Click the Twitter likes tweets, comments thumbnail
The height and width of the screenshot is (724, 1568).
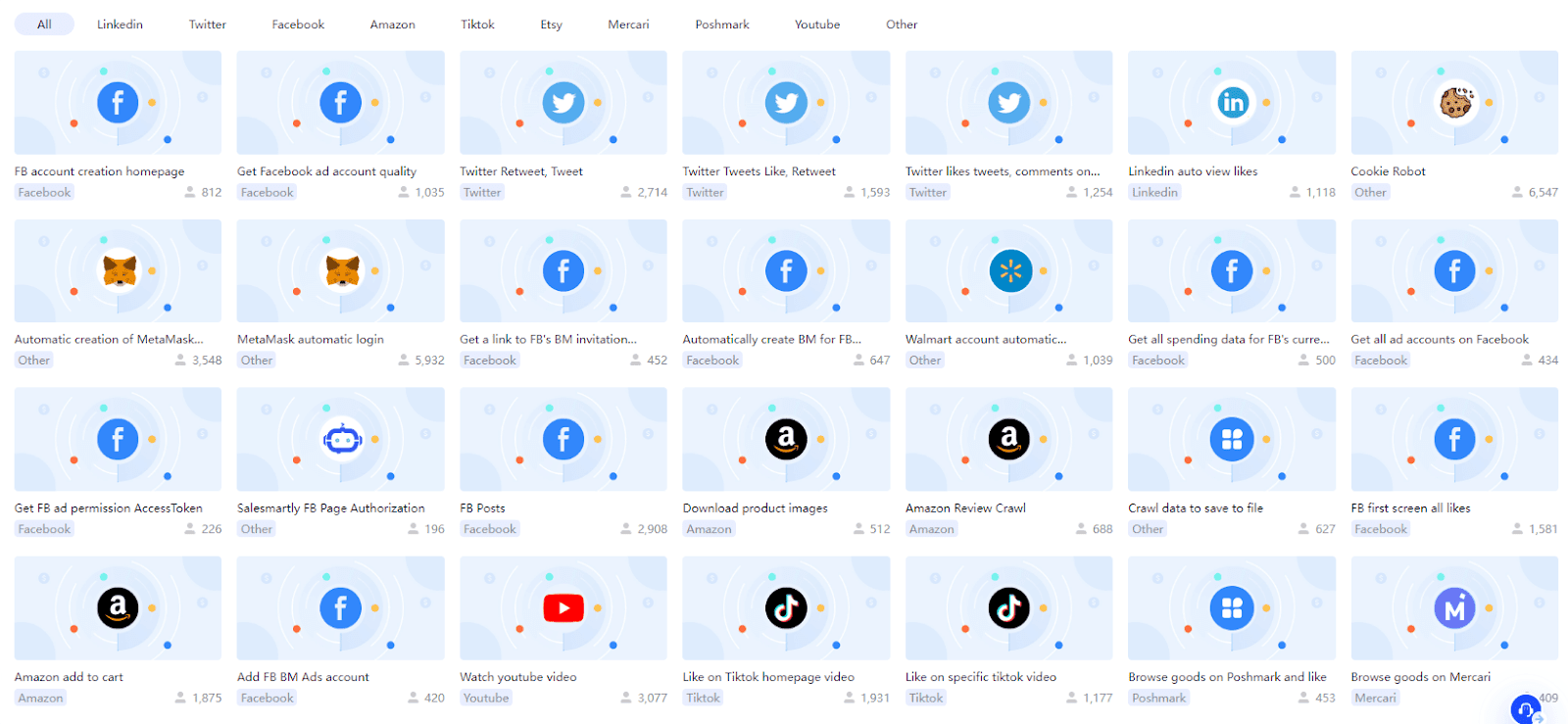coord(1009,103)
